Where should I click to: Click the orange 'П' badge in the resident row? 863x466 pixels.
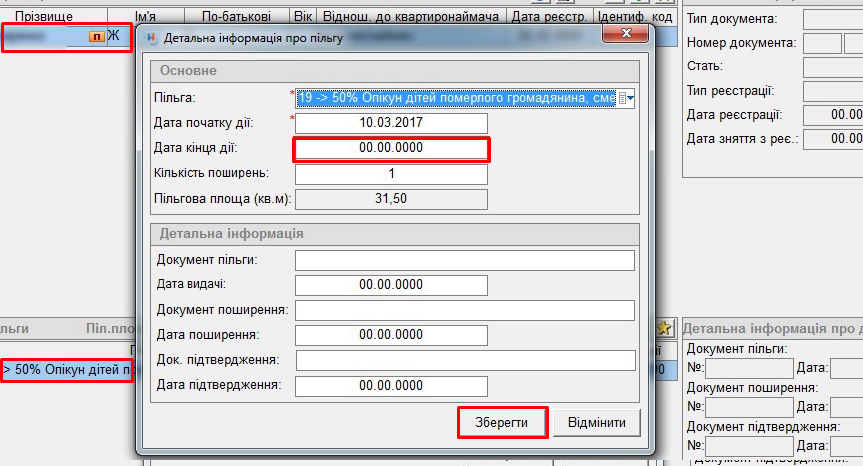[x=96, y=37]
